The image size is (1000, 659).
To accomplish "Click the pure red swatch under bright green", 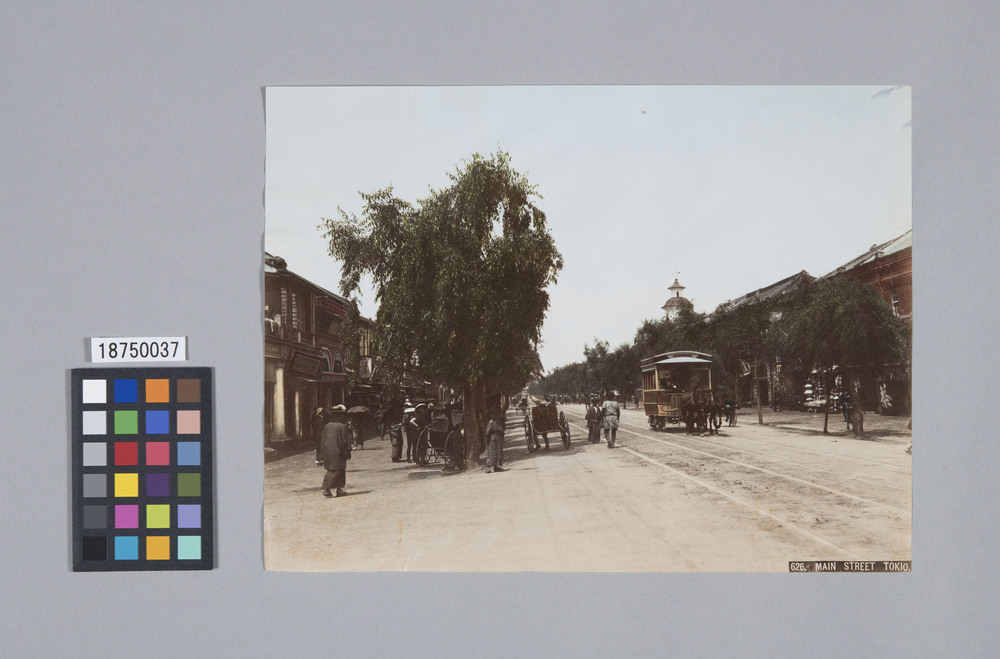I will click(x=126, y=454).
